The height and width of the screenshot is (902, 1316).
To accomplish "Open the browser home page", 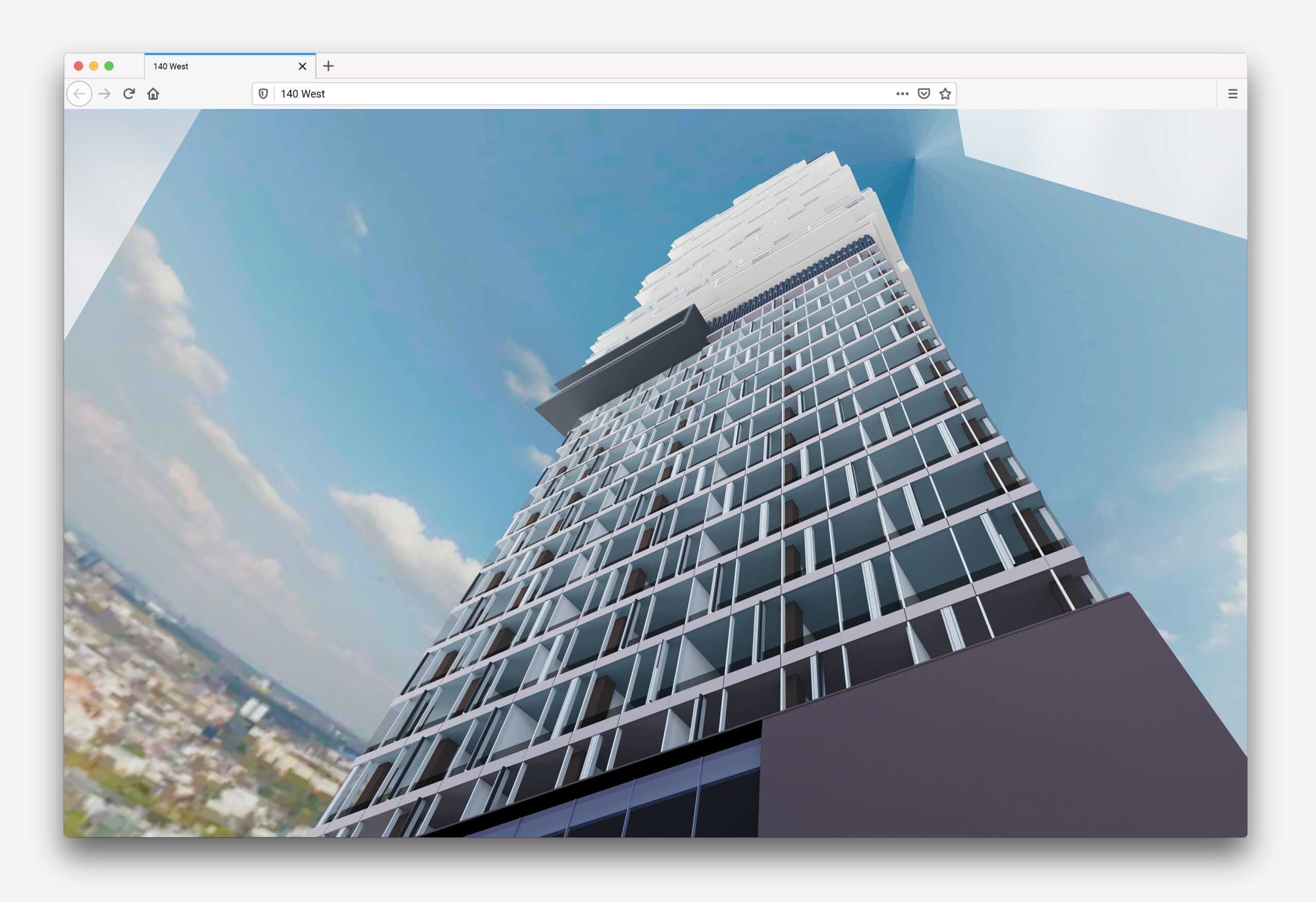I will (x=154, y=94).
